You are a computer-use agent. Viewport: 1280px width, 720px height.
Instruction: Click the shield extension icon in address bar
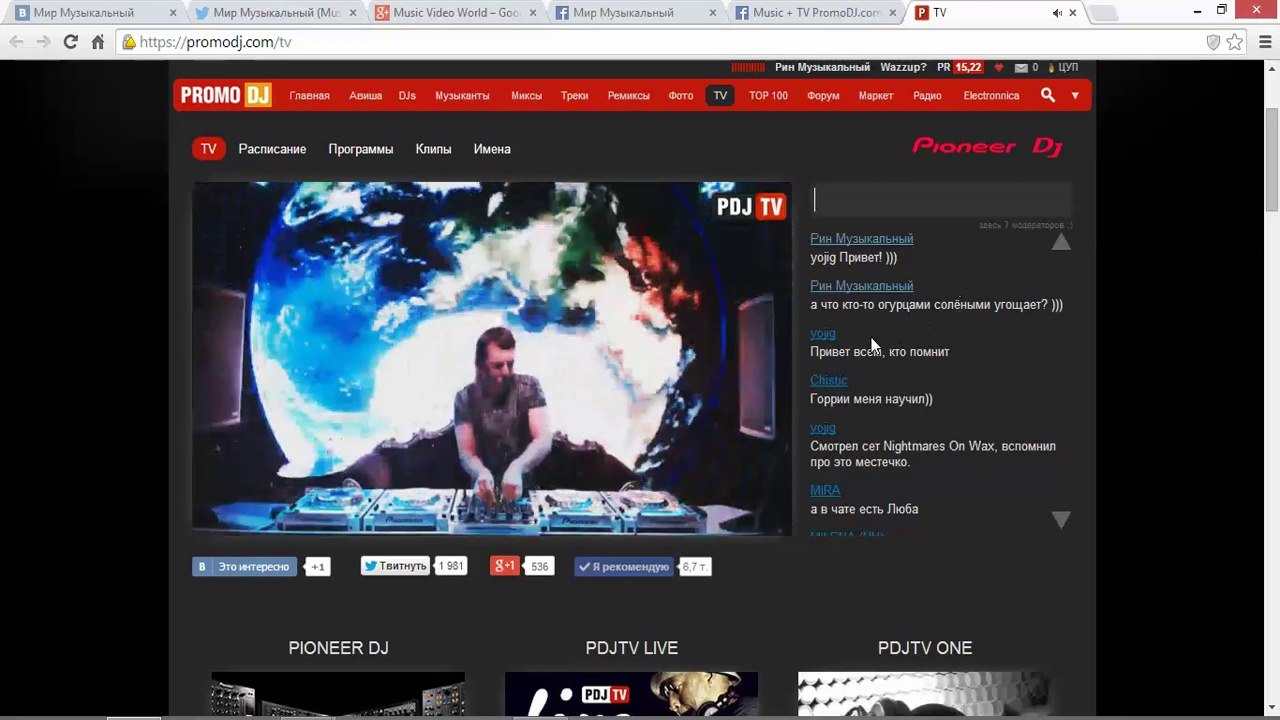[x=1213, y=42]
